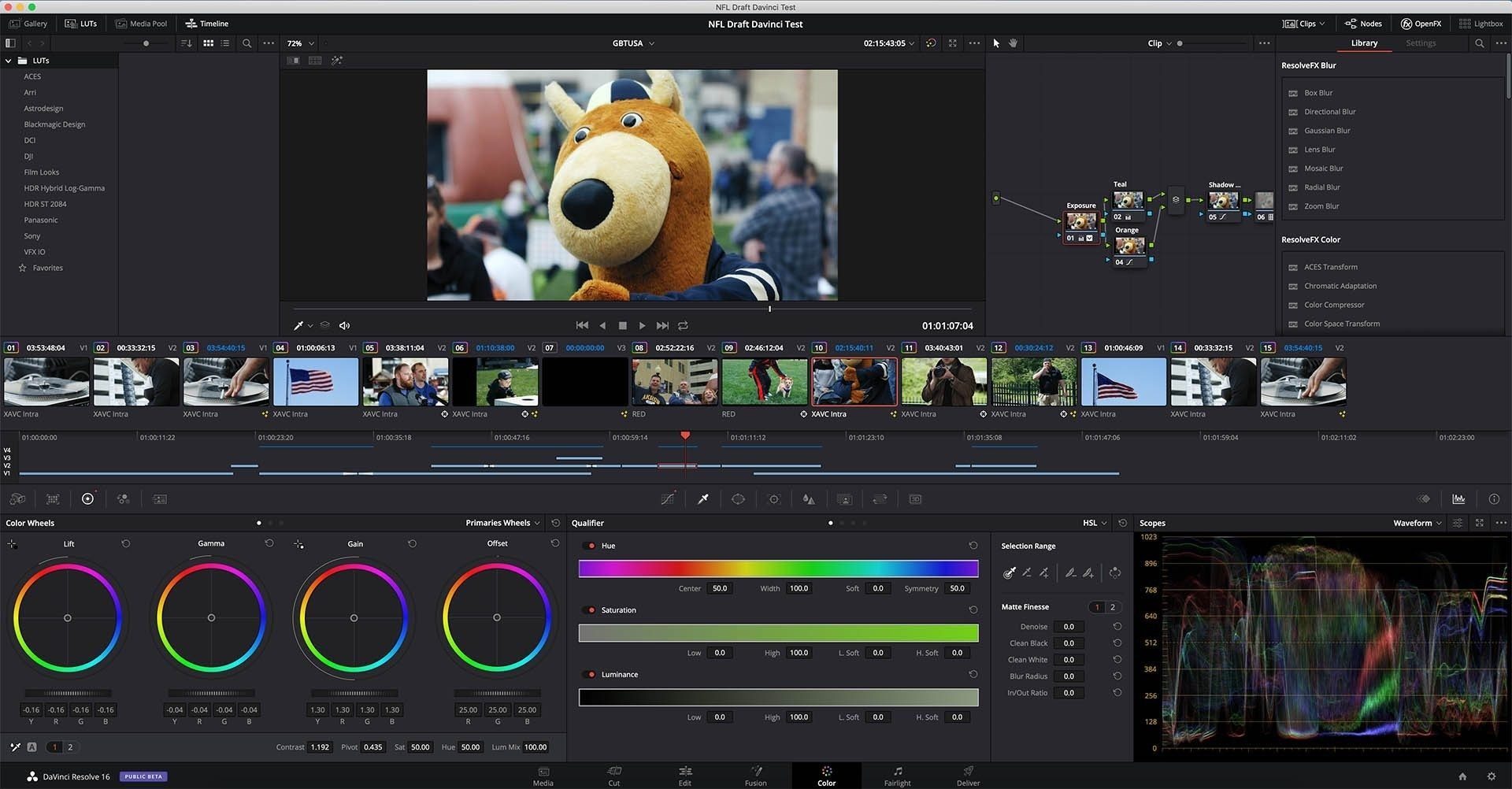Open the Blur palette
1512x789 pixels.
coord(809,498)
